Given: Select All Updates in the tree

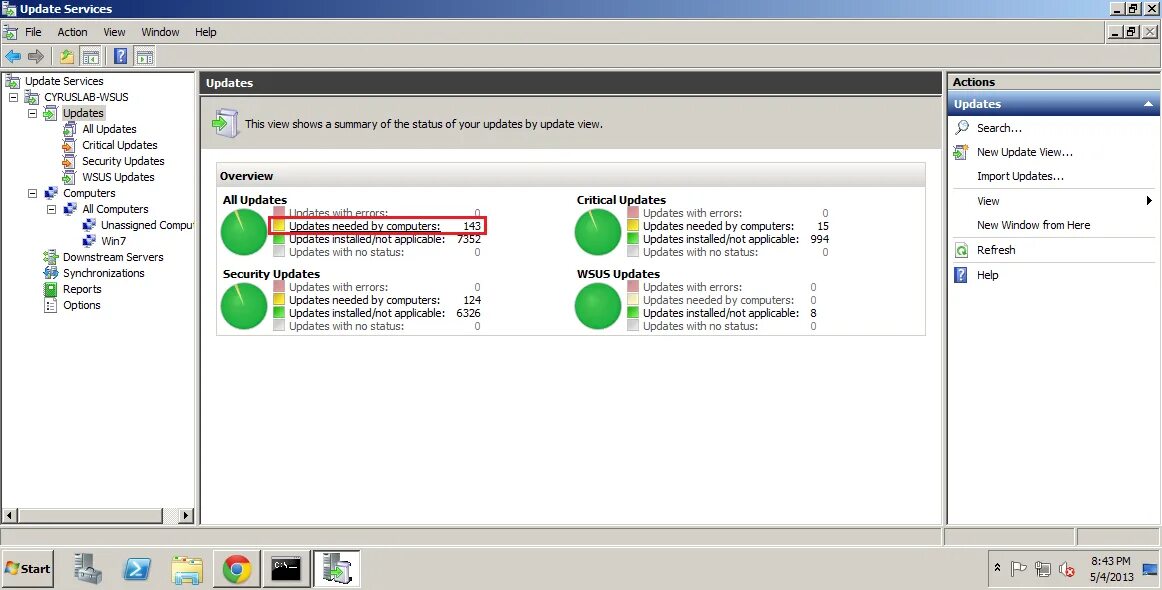Looking at the screenshot, I should tap(109, 129).
